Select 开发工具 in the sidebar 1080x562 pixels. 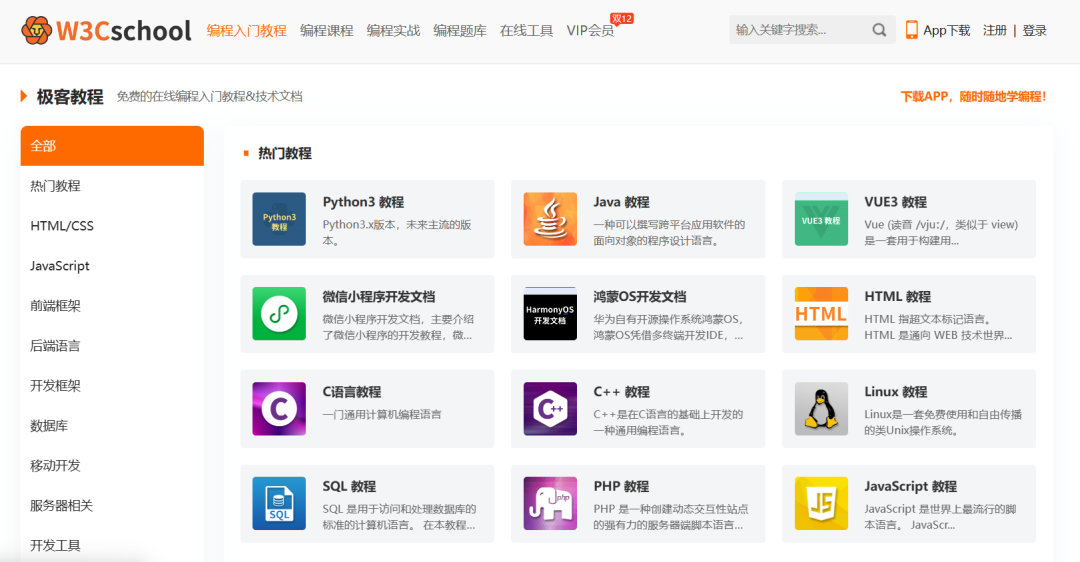pos(112,545)
